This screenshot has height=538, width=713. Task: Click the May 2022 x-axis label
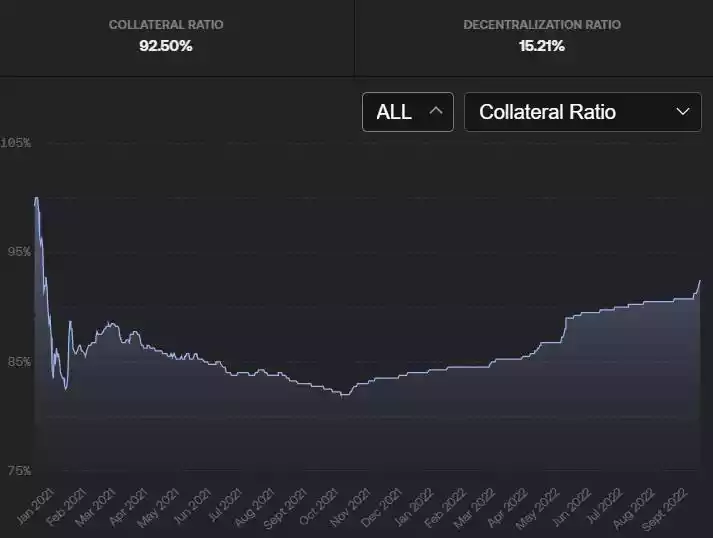click(537, 508)
